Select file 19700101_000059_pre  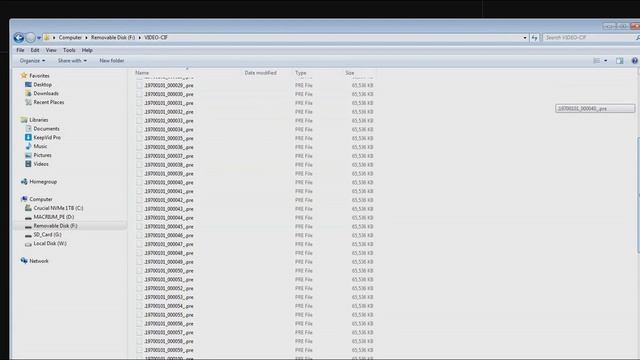tap(169, 350)
